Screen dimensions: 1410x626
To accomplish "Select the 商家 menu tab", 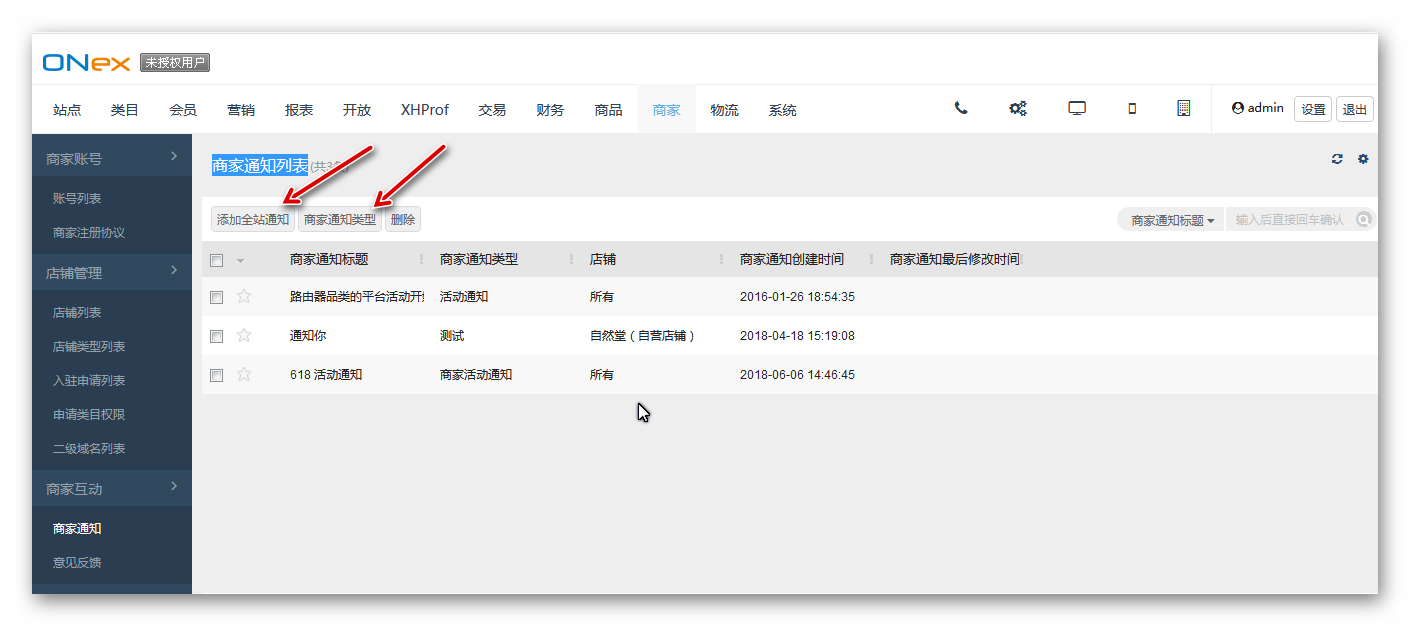I will click(x=667, y=110).
